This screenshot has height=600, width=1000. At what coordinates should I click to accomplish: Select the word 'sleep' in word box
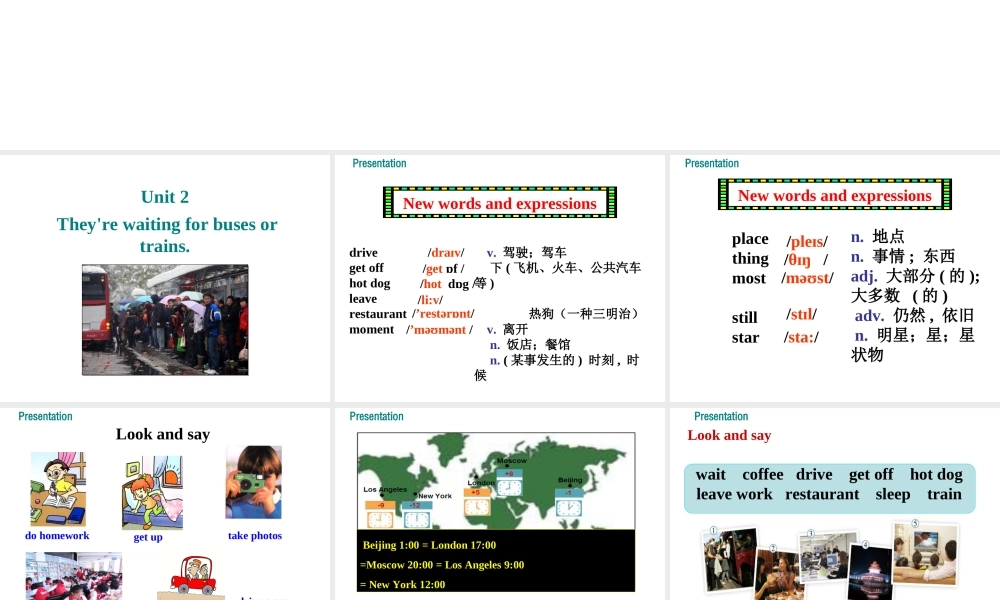pyautogui.click(x=893, y=495)
